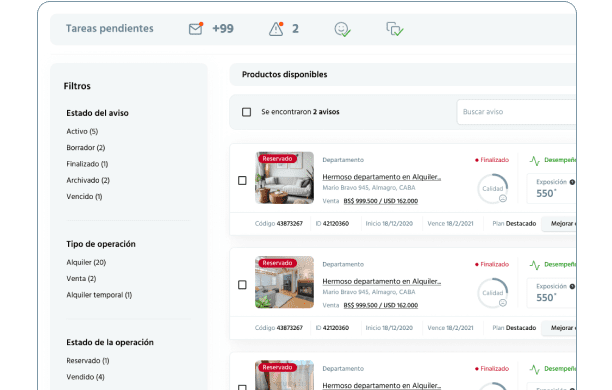
Task: Click Tareas pendientes heading
Action: click(110, 28)
